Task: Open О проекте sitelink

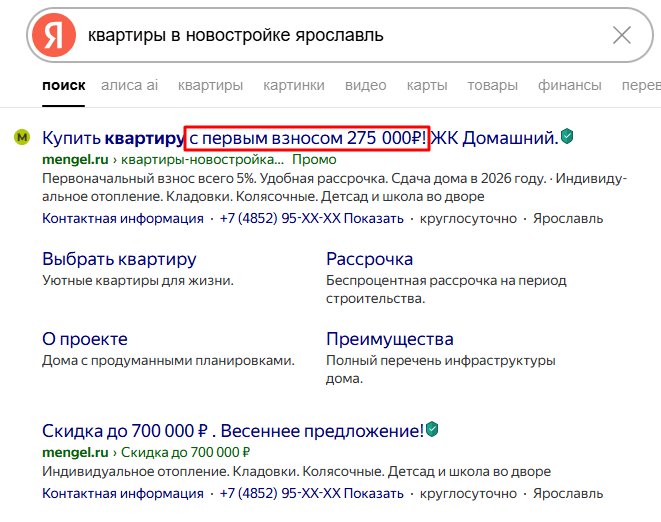Action: click(x=85, y=339)
